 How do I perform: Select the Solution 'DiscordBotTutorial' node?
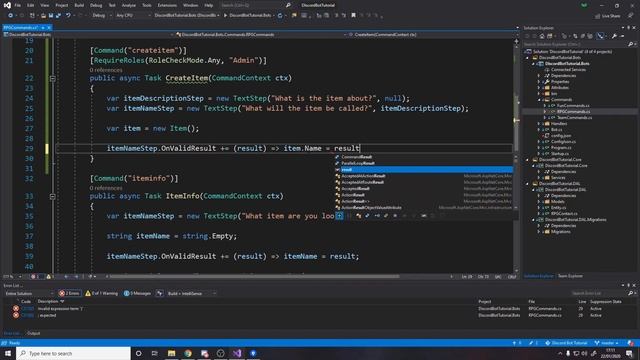pyautogui.click(x=571, y=51)
